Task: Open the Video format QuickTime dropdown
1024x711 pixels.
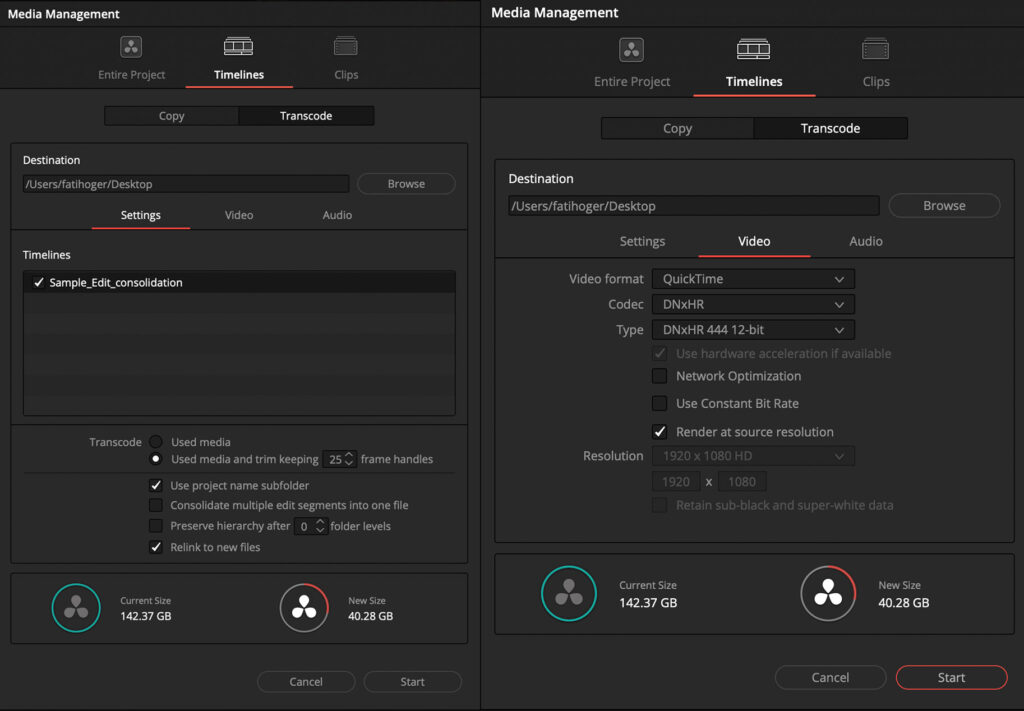Action: 753,279
